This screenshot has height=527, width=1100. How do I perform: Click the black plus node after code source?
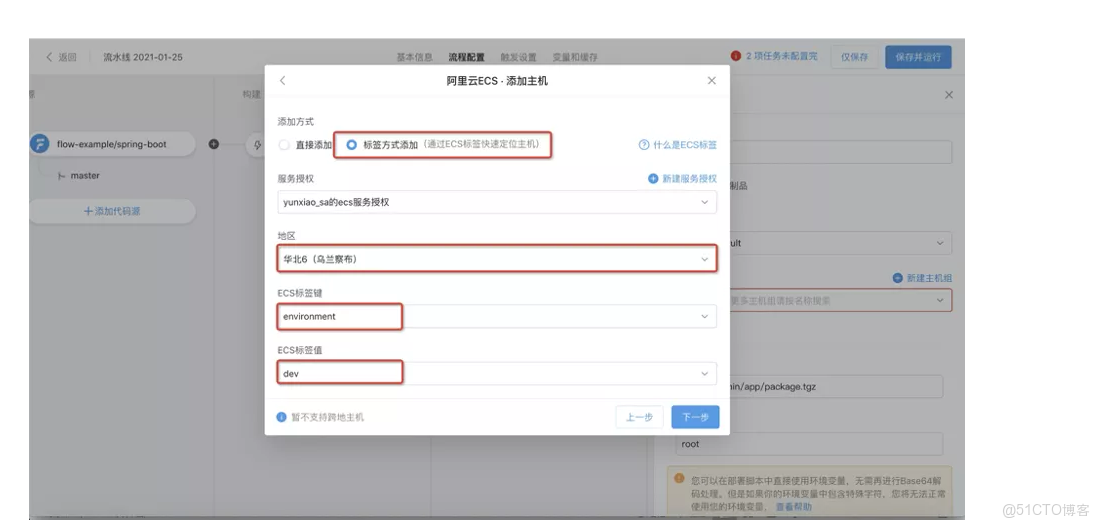(213, 144)
